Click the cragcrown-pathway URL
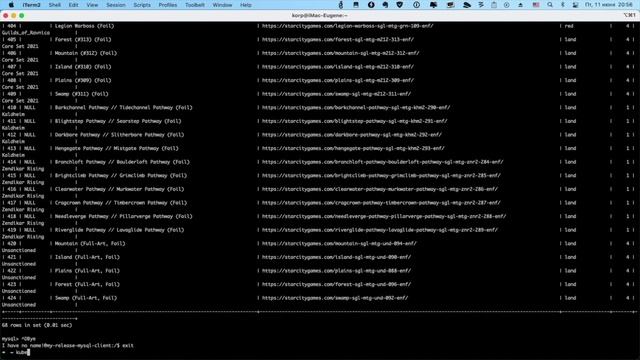The width and height of the screenshot is (640, 360). click(381, 203)
